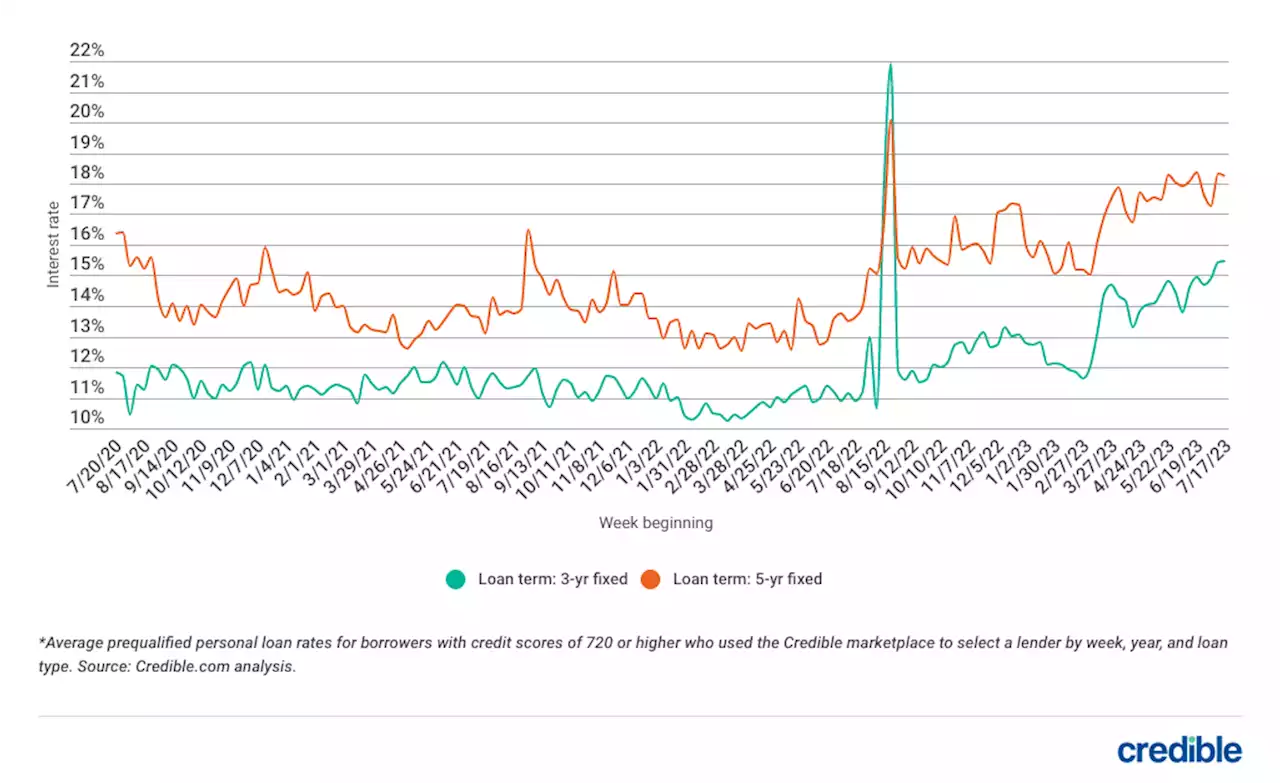Click the 17% y-axis label
Image resolution: width=1280 pixels, height=783 pixels.
coord(87,204)
